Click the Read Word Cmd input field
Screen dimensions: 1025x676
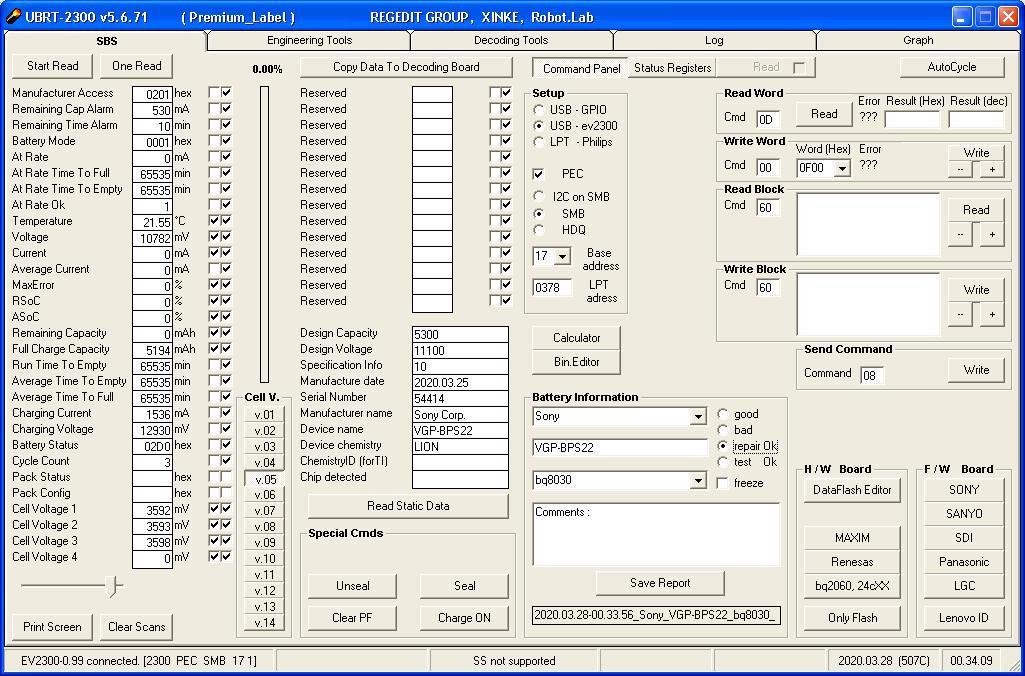[768, 119]
